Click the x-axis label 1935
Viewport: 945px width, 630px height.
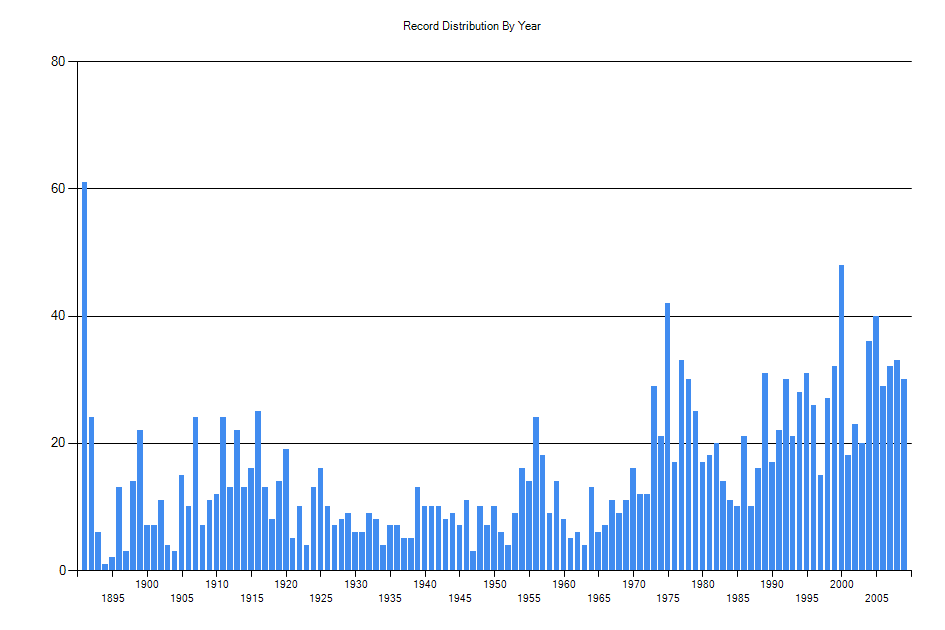[390, 598]
